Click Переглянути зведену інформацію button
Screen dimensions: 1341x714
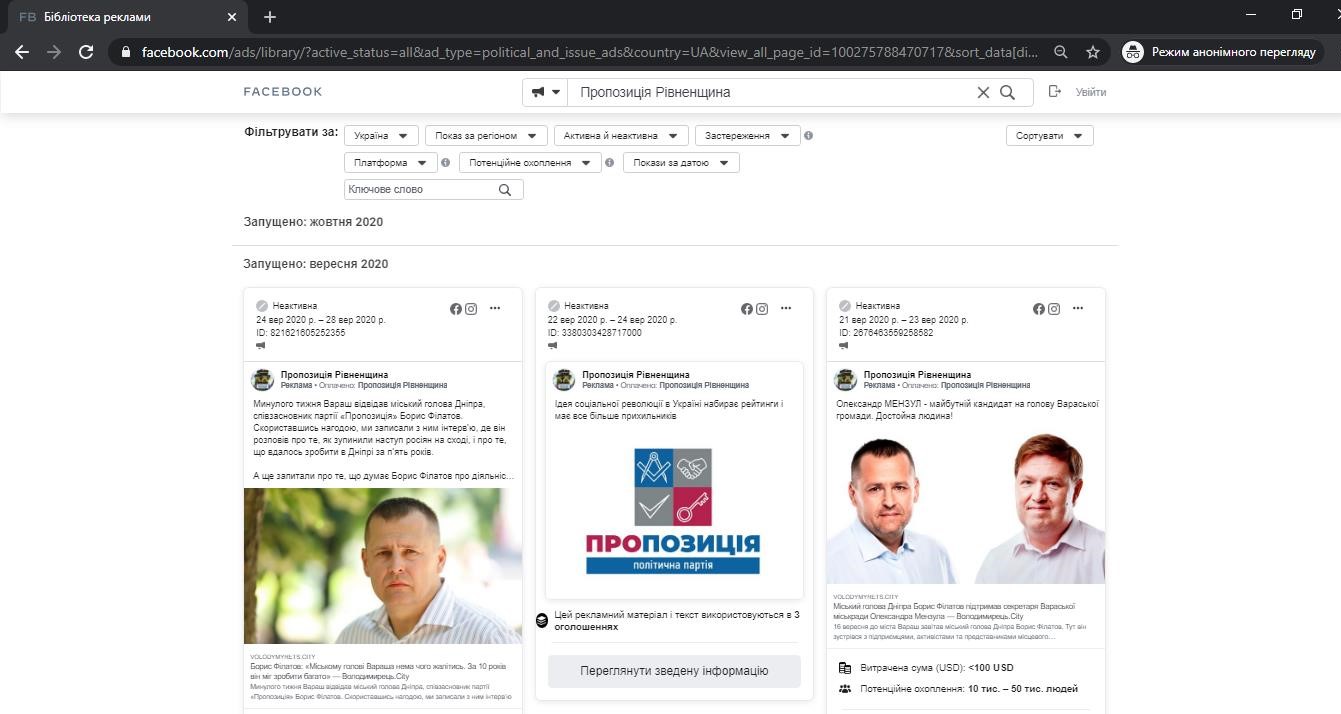click(x=674, y=671)
